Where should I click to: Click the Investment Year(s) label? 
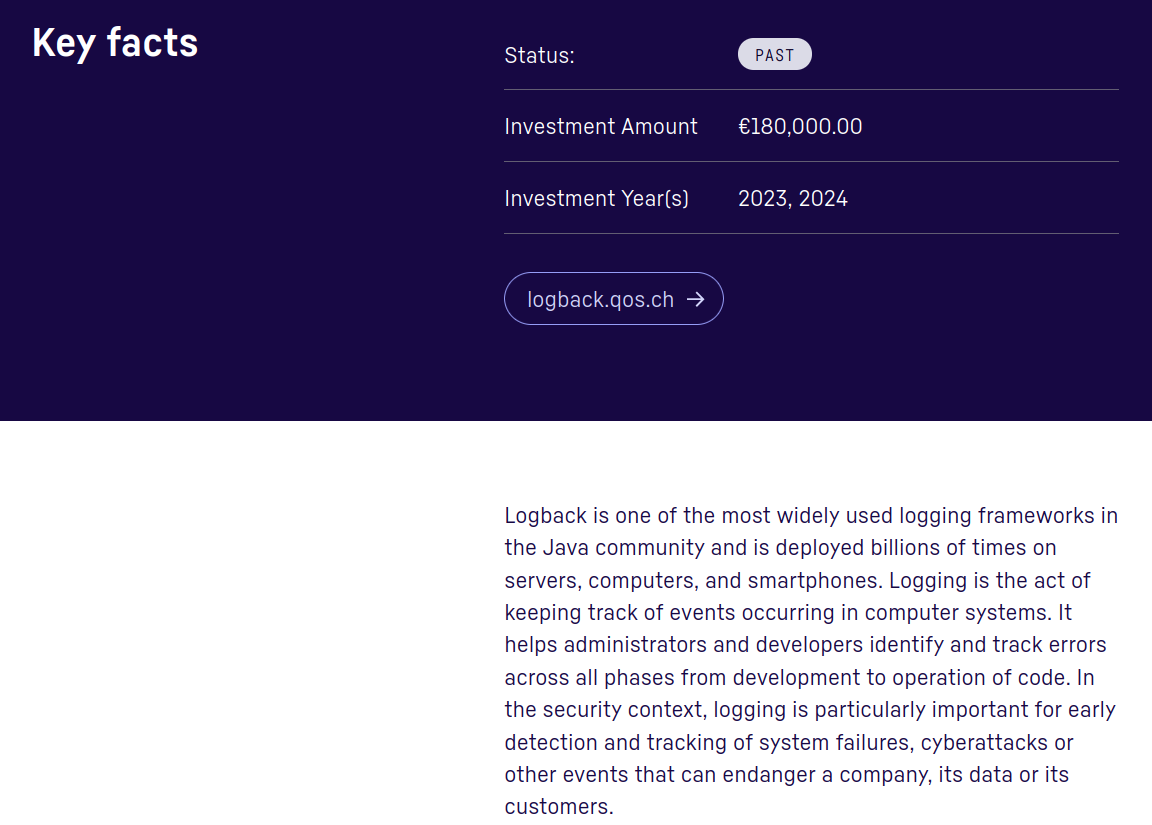pyautogui.click(x=596, y=199)
